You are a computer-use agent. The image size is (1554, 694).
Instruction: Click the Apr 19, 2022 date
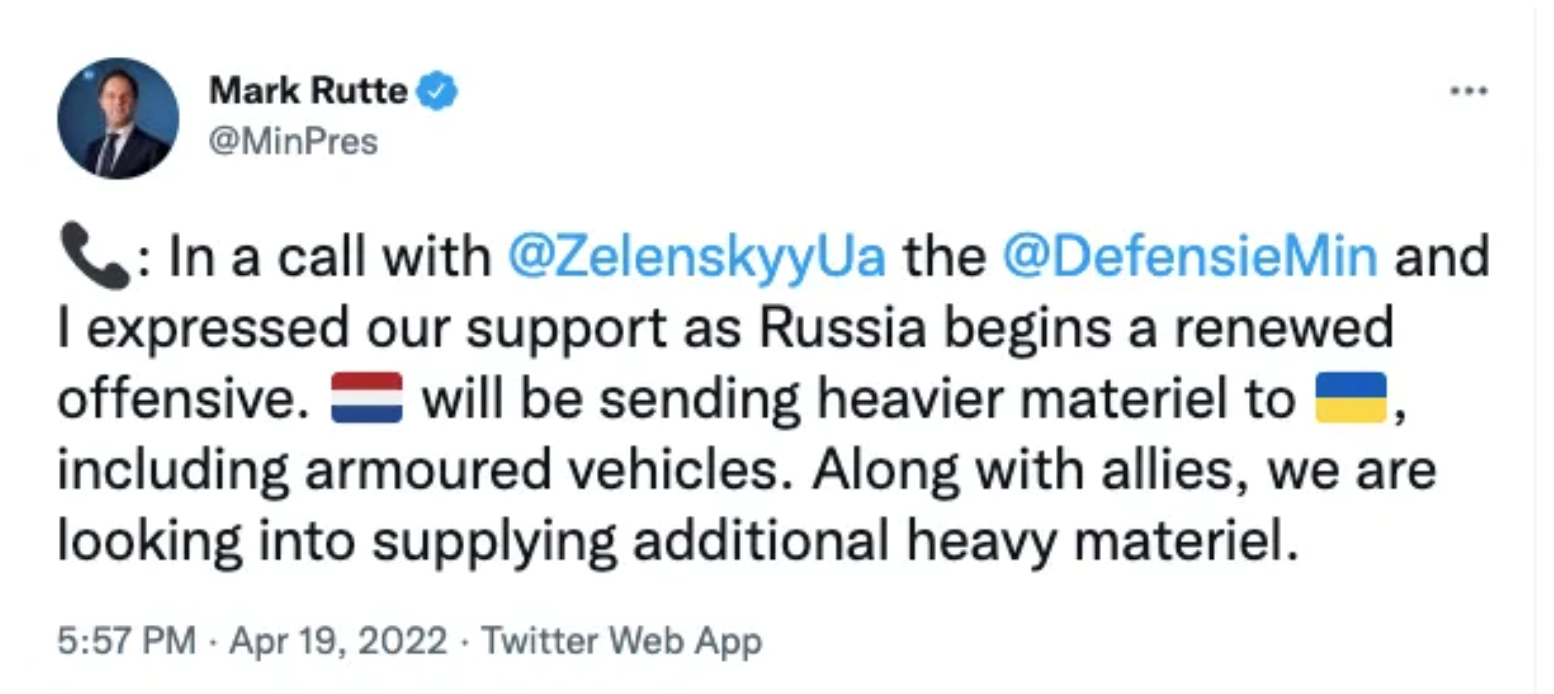pos(338,641)
